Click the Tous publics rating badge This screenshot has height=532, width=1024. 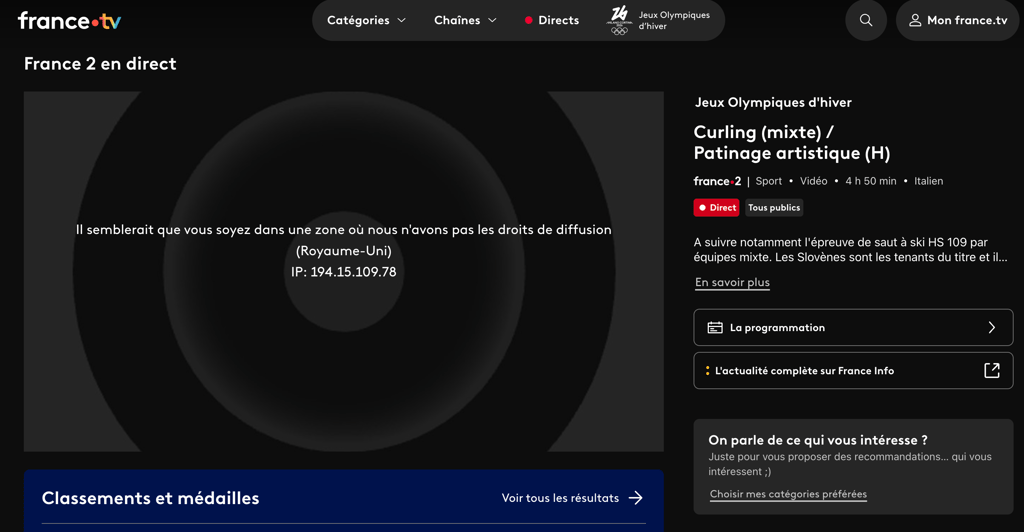(x=774, y=208)
